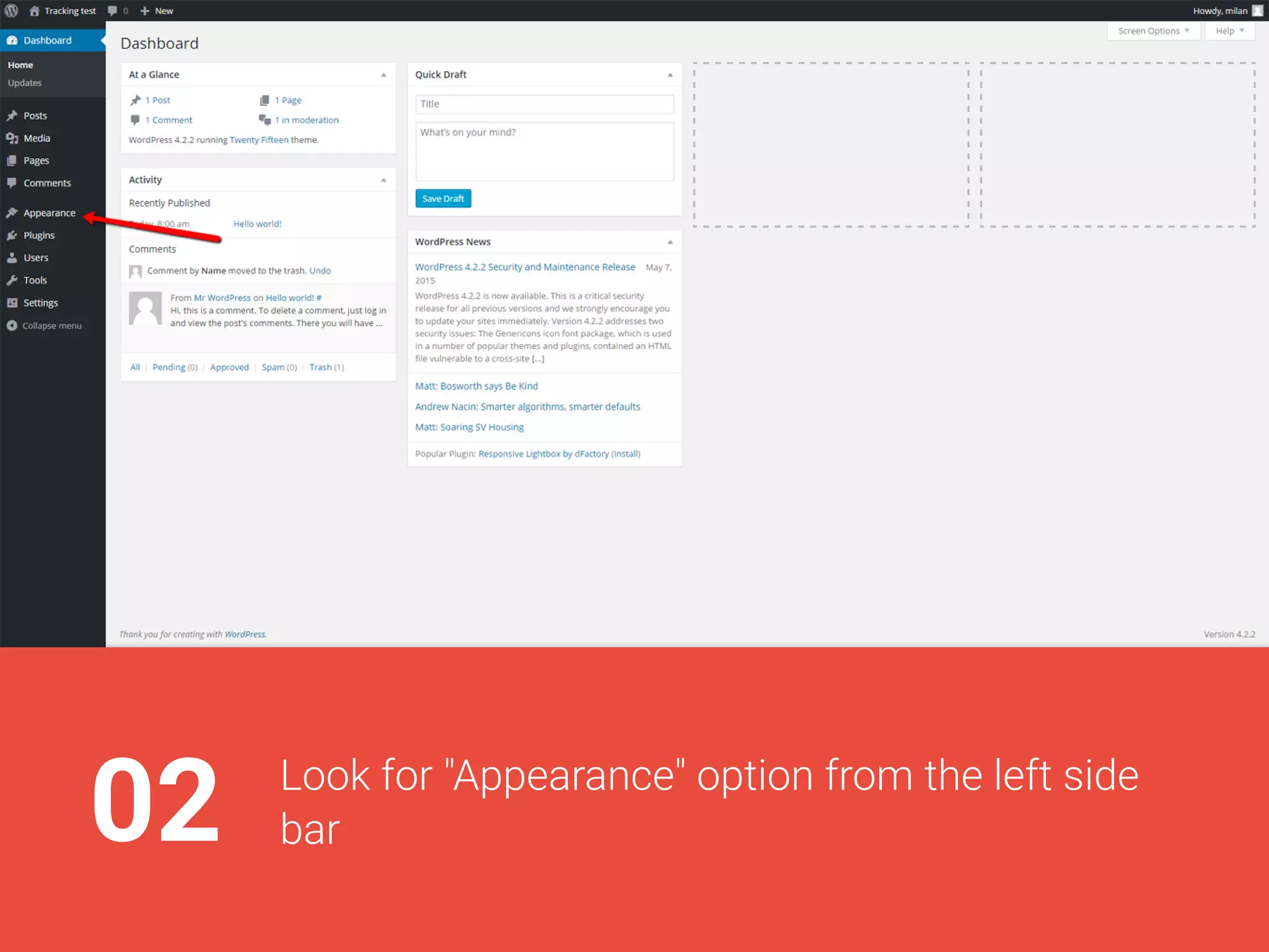
Task: Open the Howdy, milan account menu
Action: pyautogui.click(x=1227, y=11)
